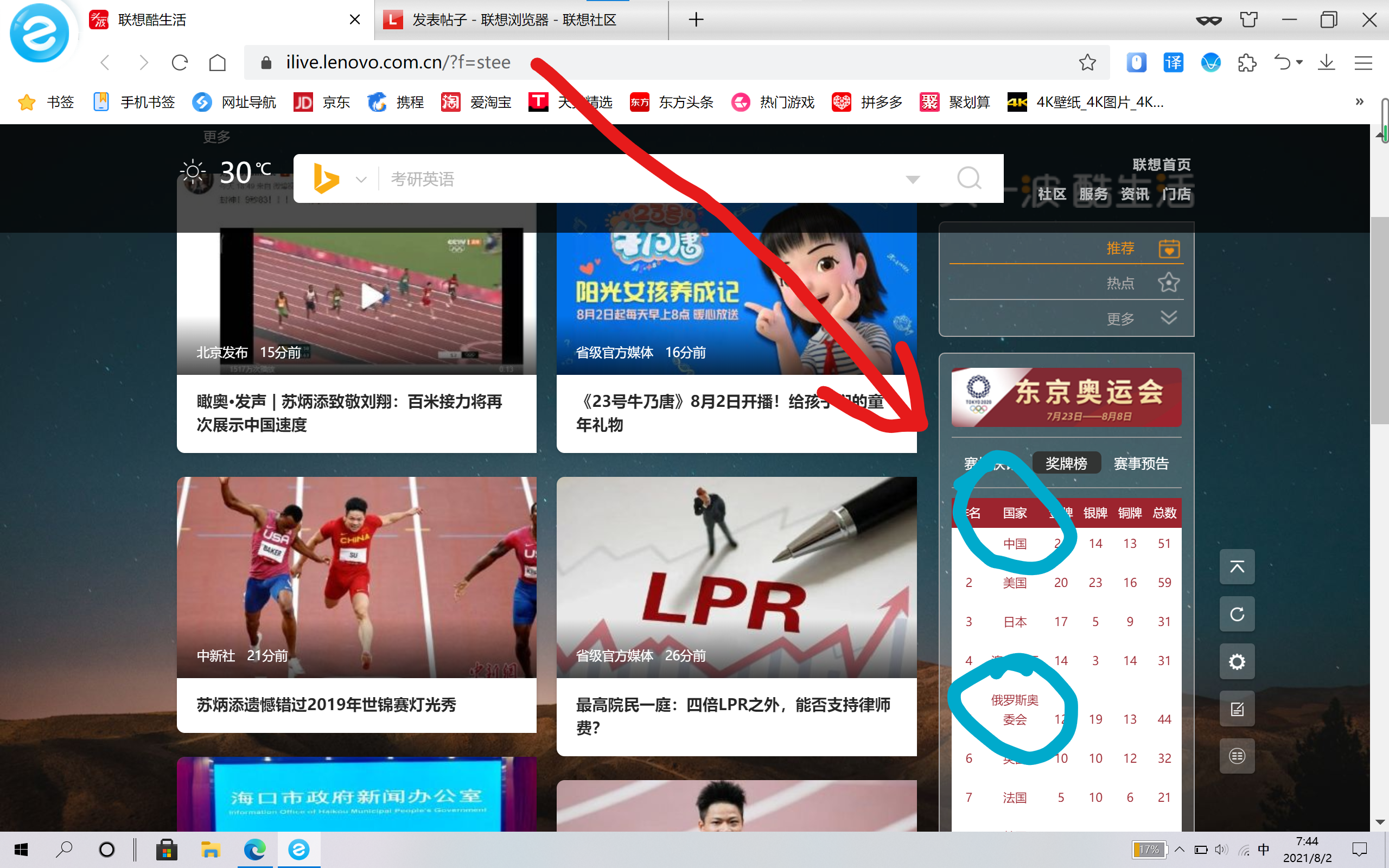Click the floating feedback edit button
This screenshot has width=1389, height=868.
(1237, 709)
